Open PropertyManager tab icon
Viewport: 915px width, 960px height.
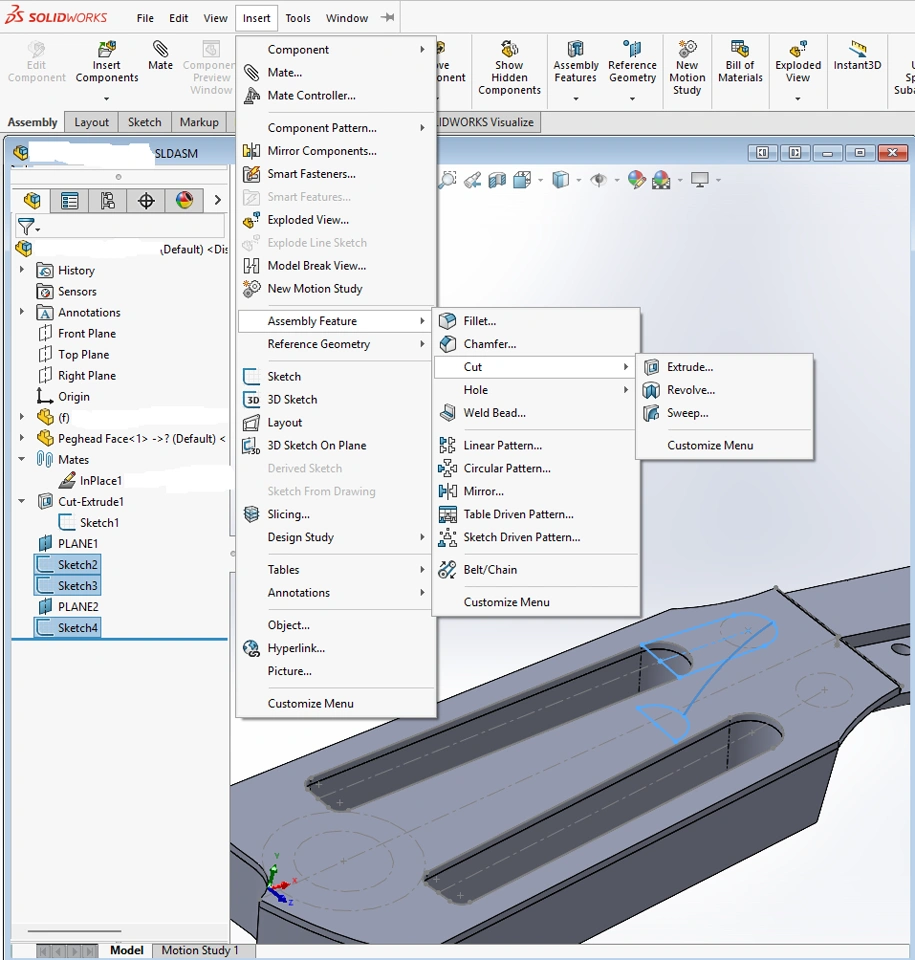tap(70, 200)
